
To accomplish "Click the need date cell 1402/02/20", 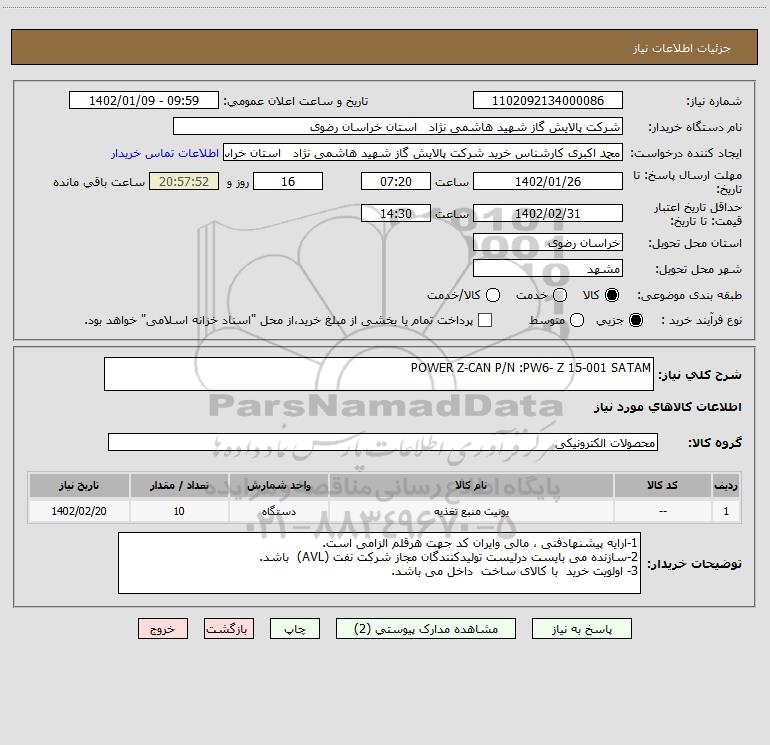I will coord(79,511).
